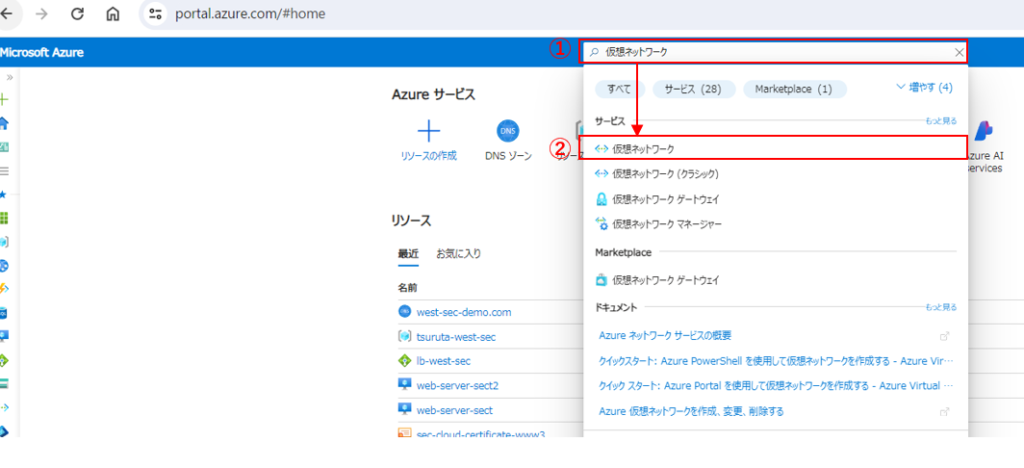1024x468 pixels.
Task: Click the green plus create-resource sidebar icon
Action: pos(4,100)
